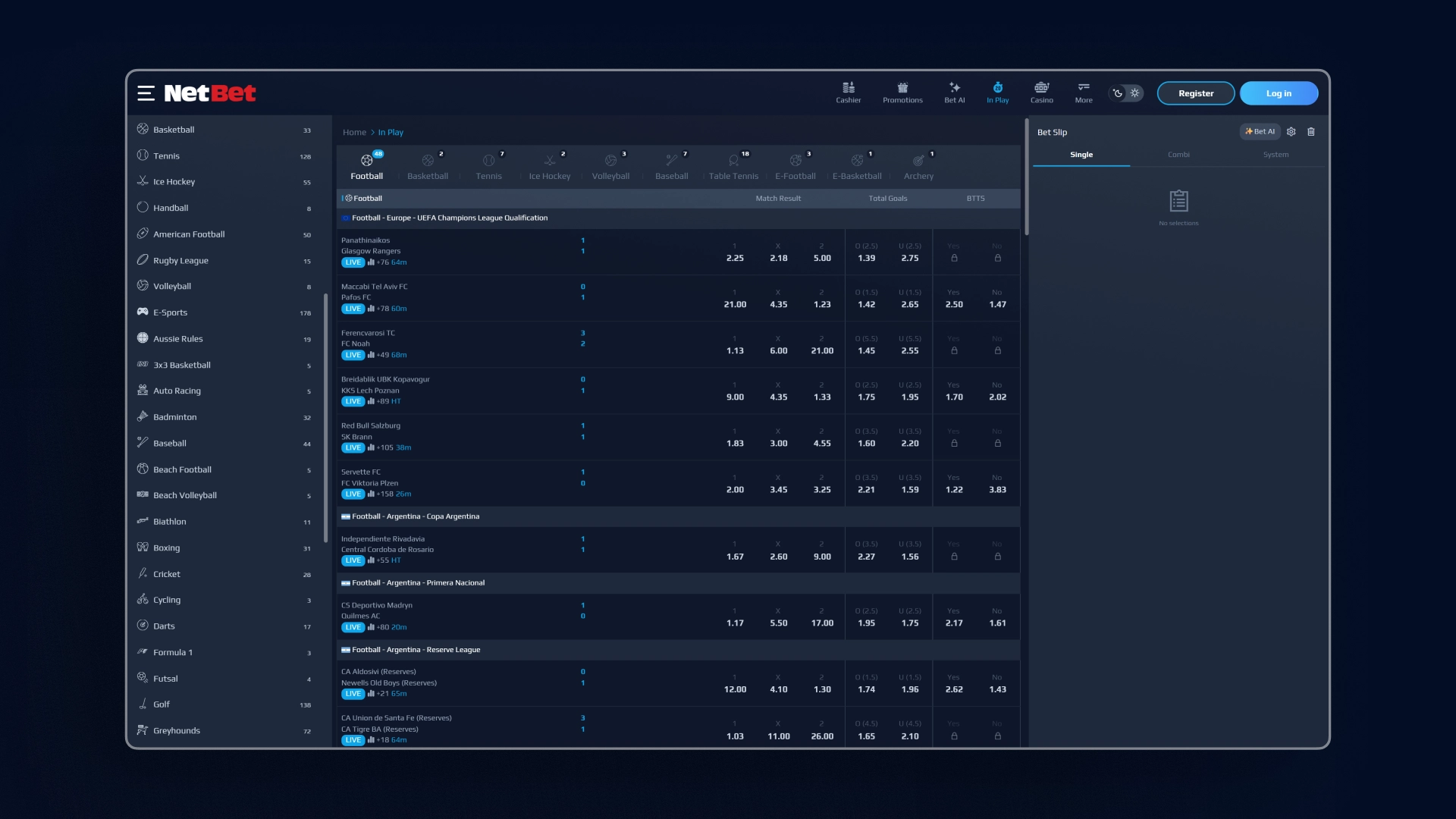This screenshot has height=819, width=1456.
Task: Open the hamburger menu beside the NetBet logo
Action: (146, 93)
